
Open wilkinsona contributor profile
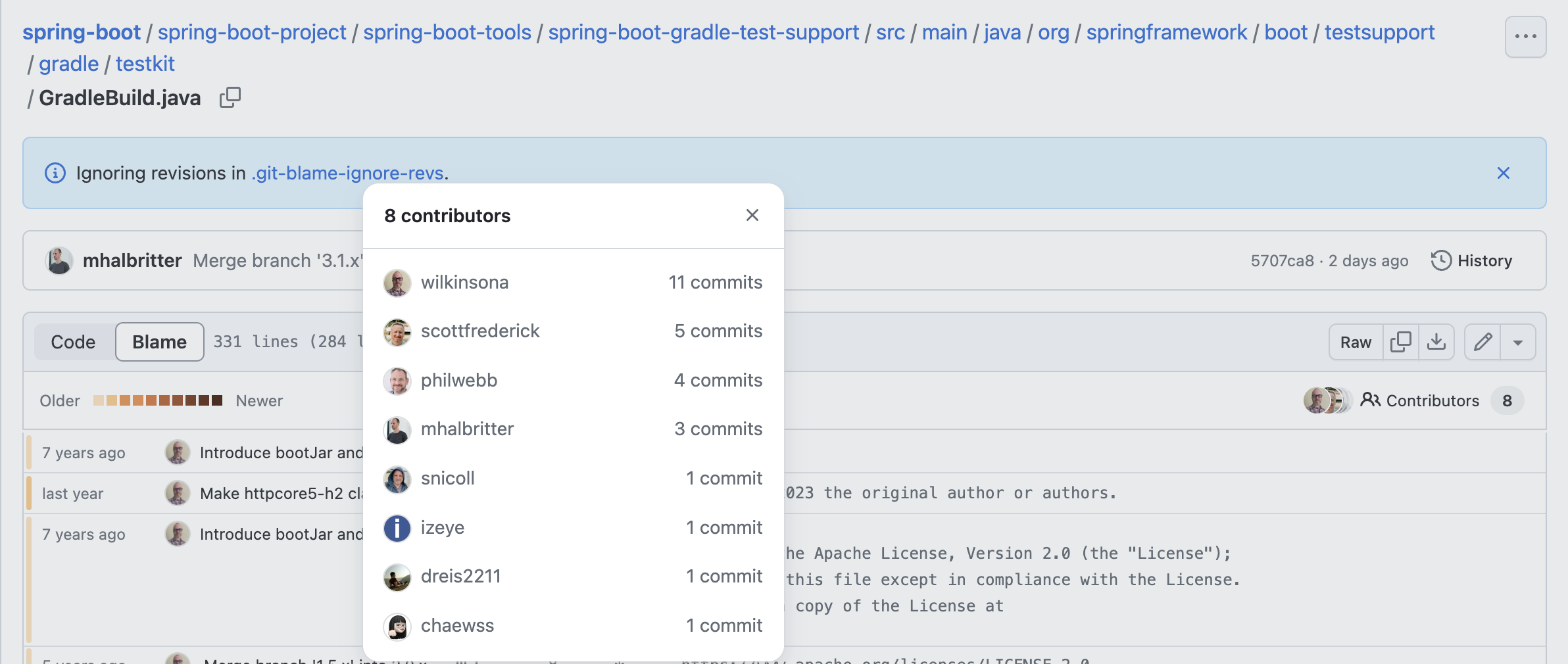click(x=464, y=282)
